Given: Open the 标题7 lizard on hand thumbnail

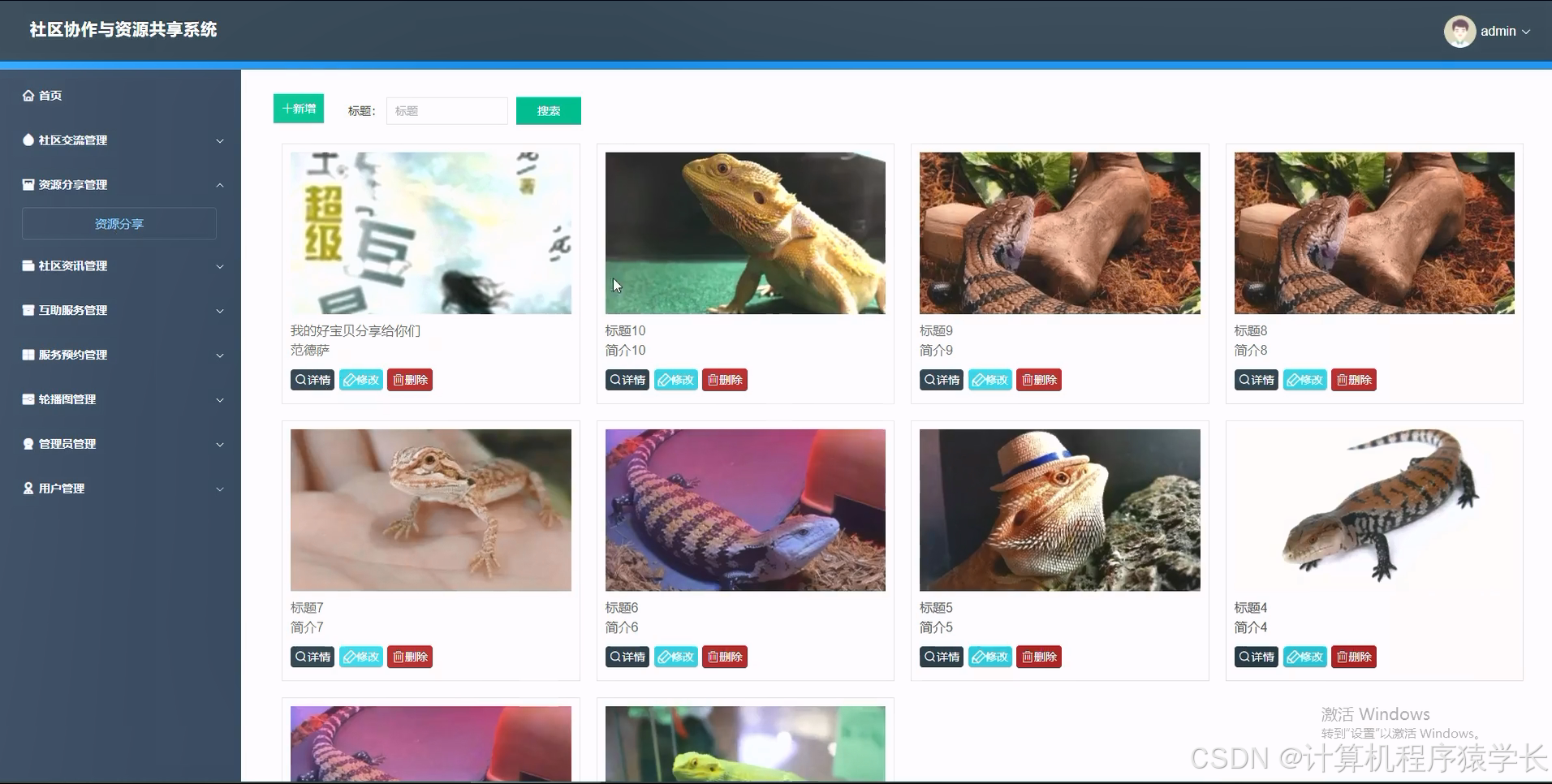Looking at the screenshot, I should (x=431, y=510).
